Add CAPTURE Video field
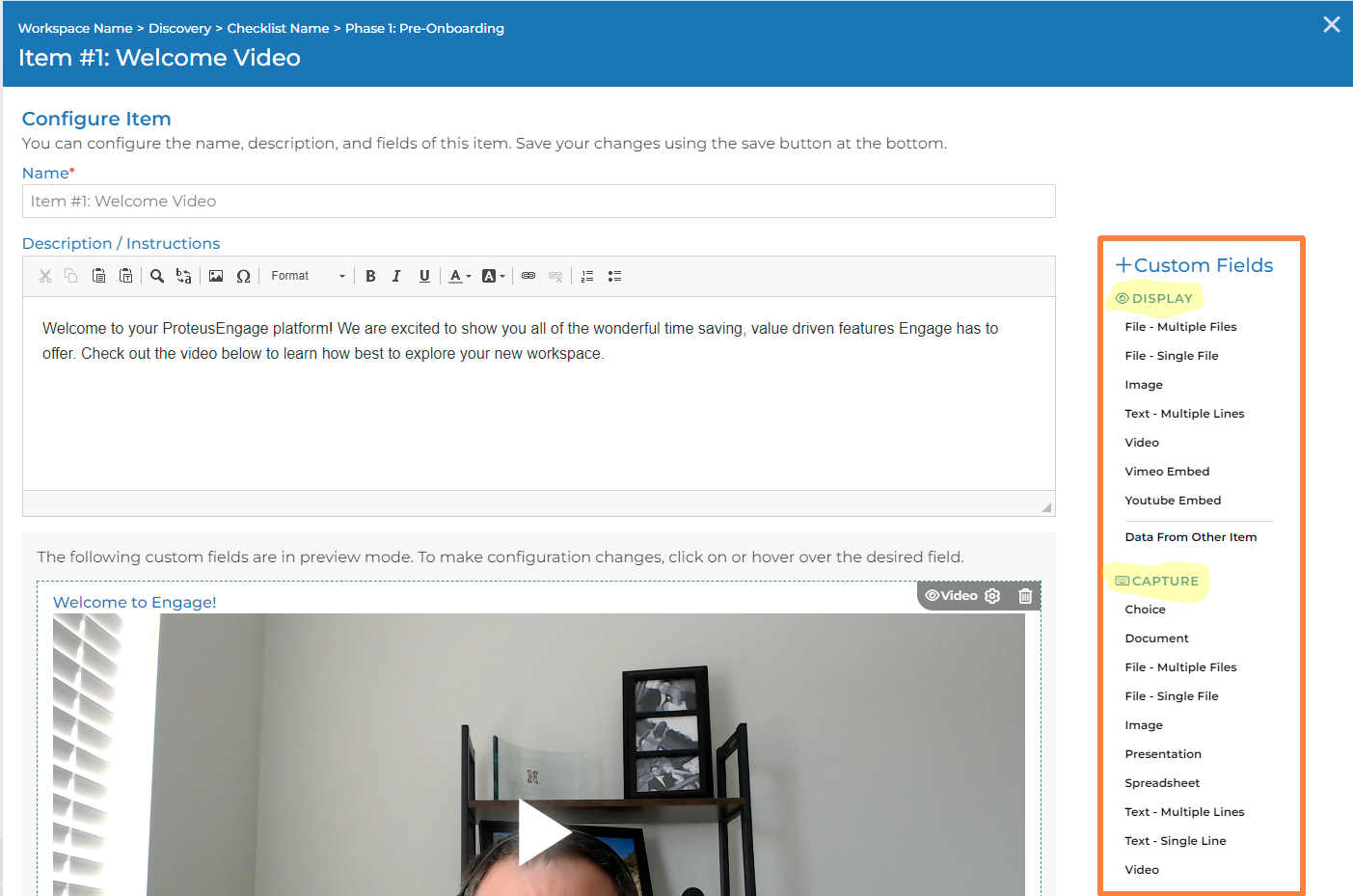This screenshot has height=896, width=1353. click(1142, 870)
